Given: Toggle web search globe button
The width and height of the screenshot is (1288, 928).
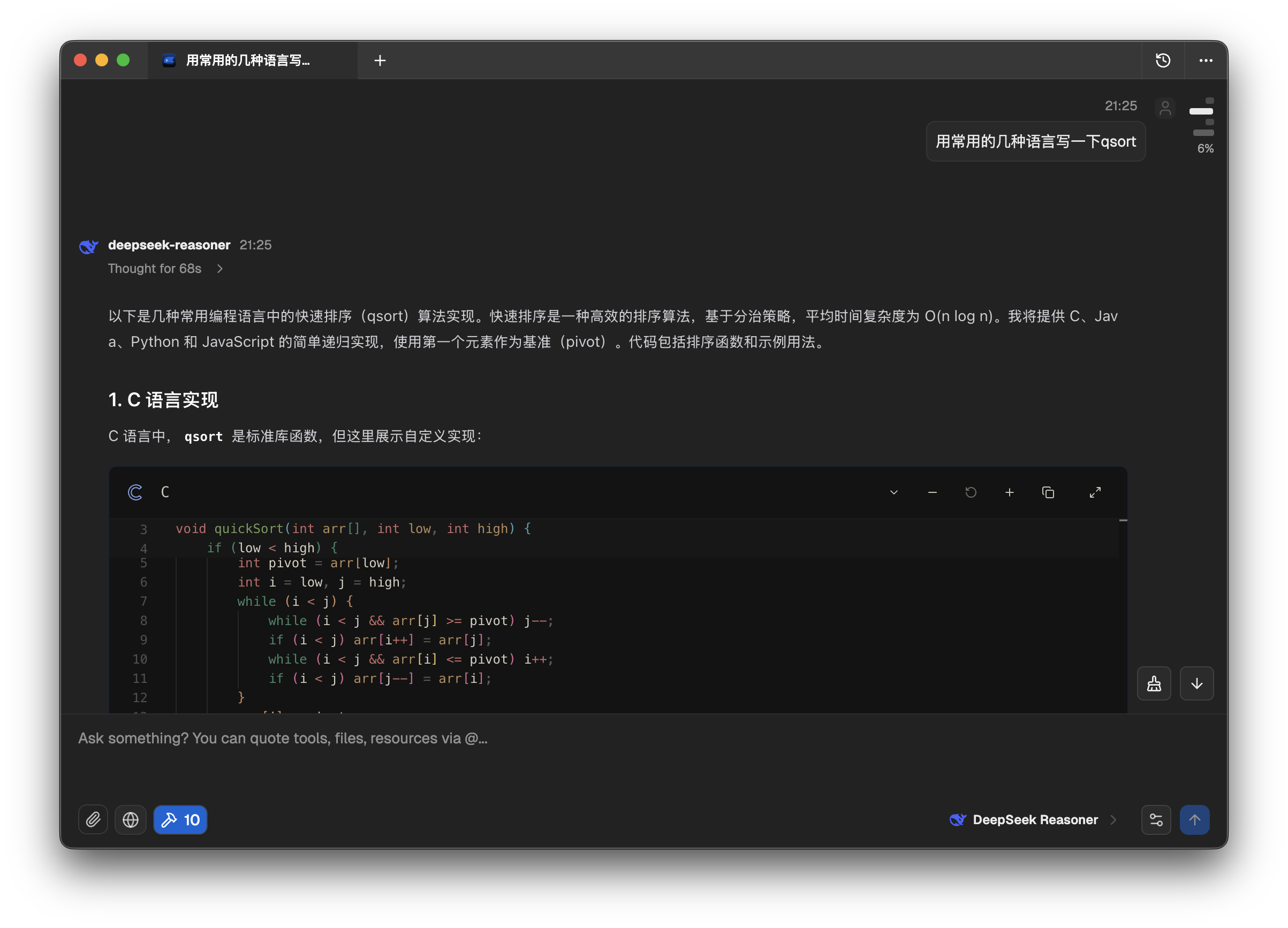Looking at the screenshot, I should tap(131, 819).
